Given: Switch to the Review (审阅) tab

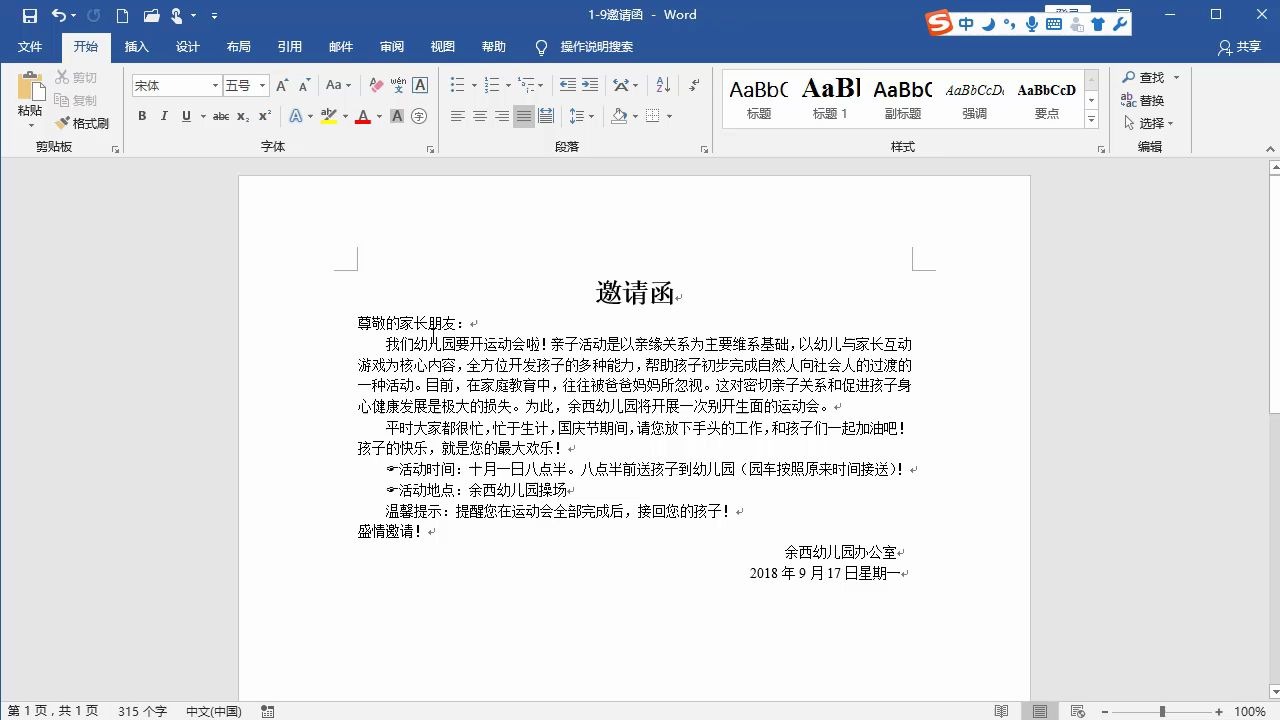Looking at the screenshot, I should pos(392,47).
